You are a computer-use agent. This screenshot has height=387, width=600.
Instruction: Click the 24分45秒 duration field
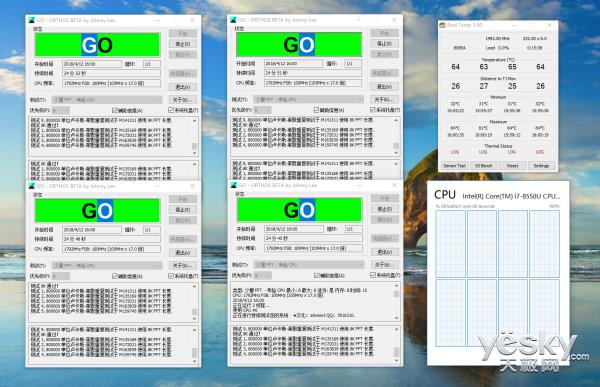tap(313, 238)
